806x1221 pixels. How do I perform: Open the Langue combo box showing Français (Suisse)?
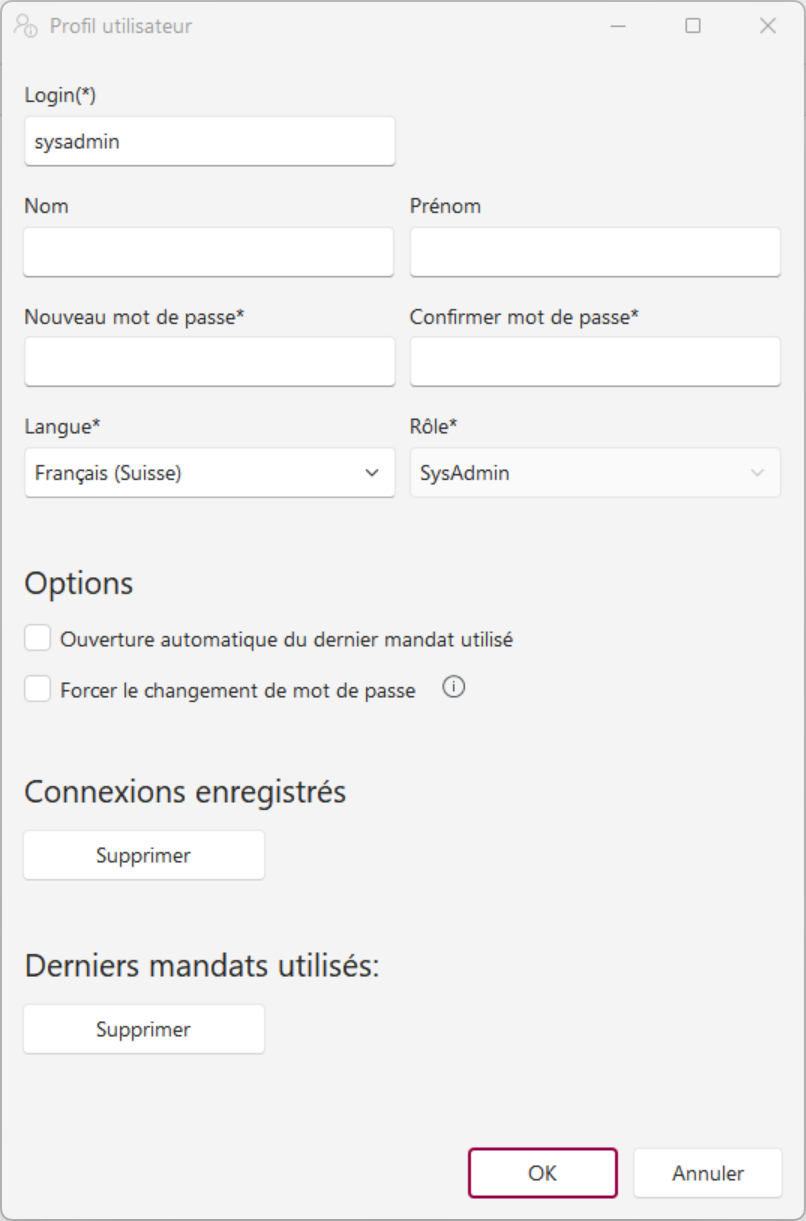200,473
